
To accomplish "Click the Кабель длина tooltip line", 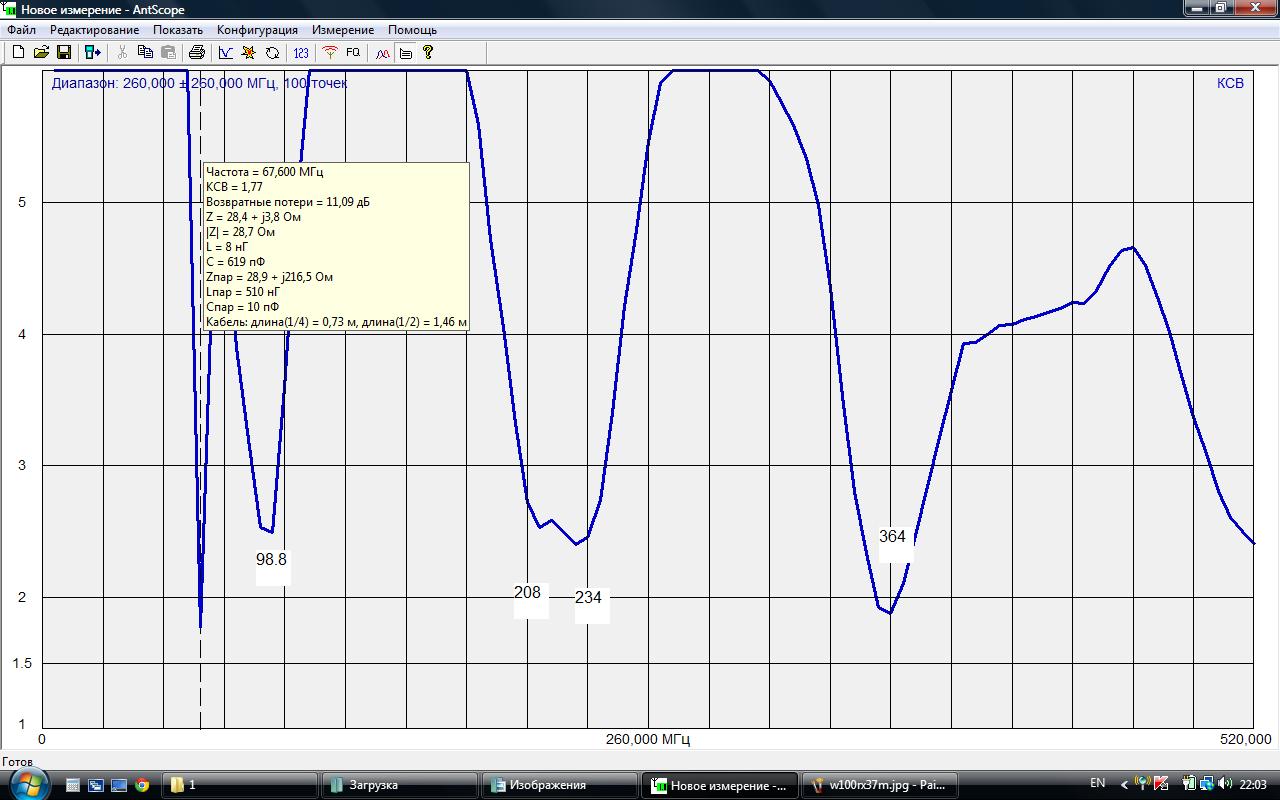I will [336, 322].
